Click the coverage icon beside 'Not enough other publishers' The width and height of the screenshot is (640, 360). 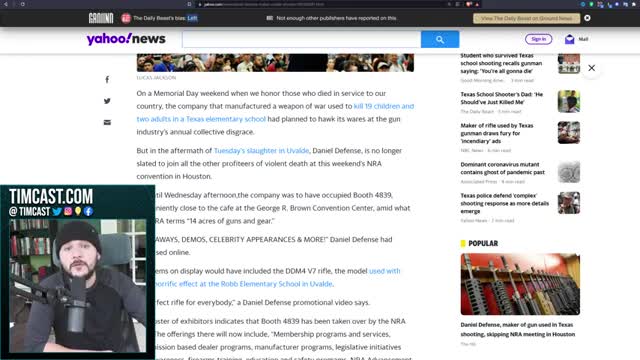click(269, 18)
